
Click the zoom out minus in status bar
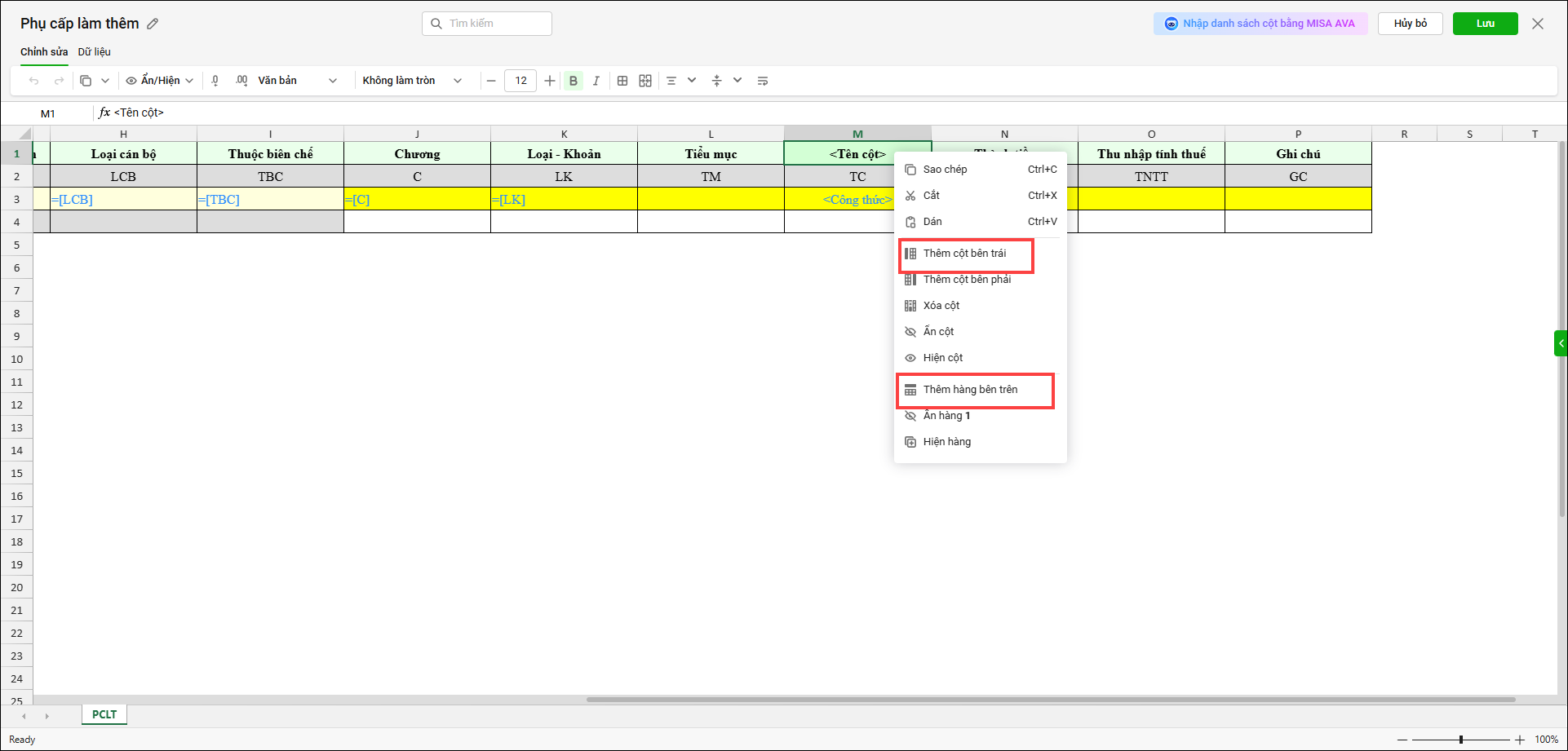[1402, 740]
